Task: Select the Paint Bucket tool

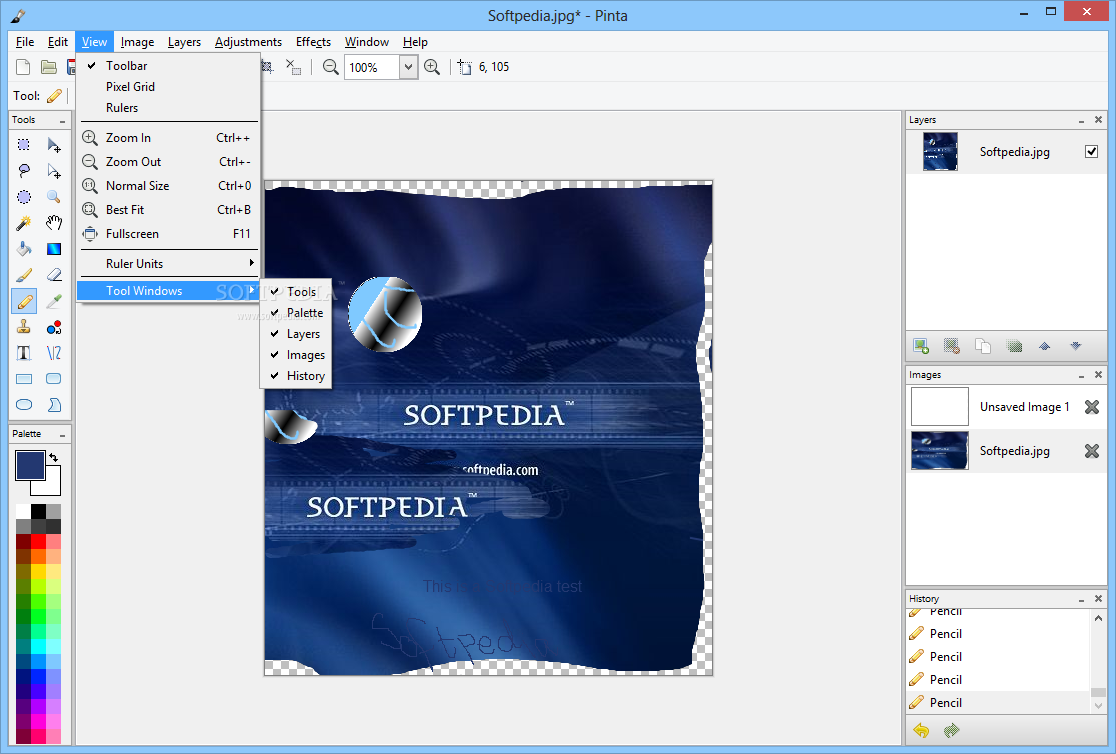Action: point(23,248)
